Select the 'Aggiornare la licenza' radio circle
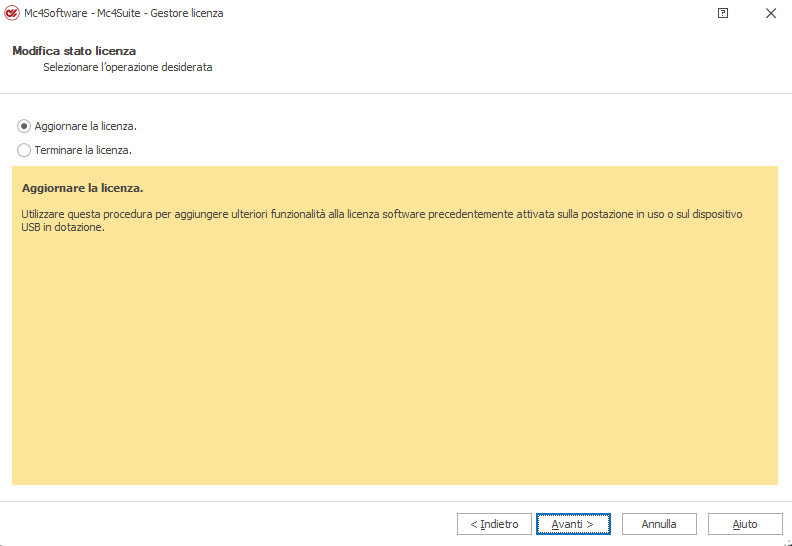 point(24,126)
